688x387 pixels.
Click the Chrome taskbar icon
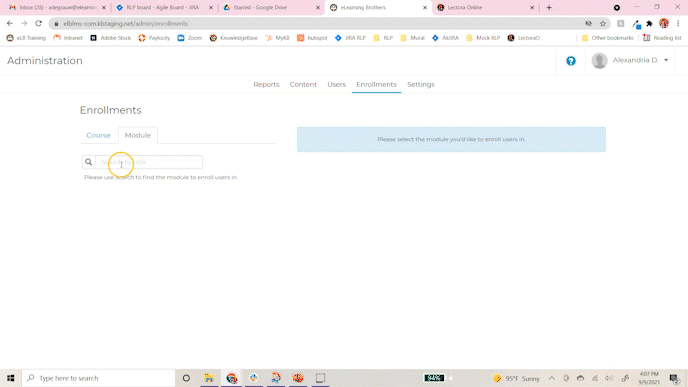(x=232, y=378)
